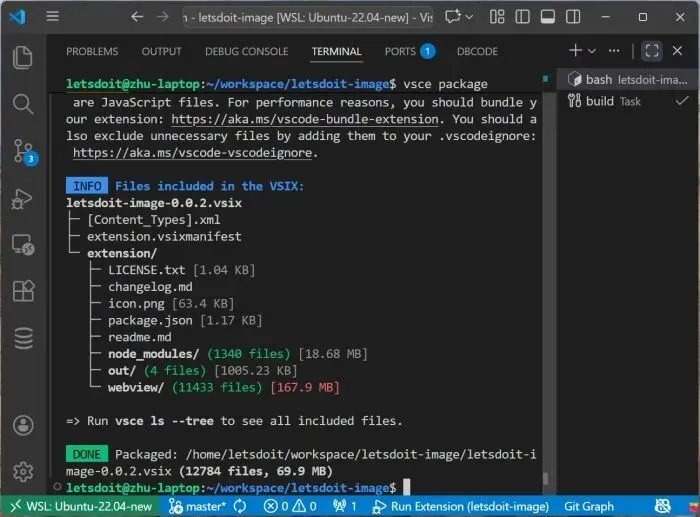Screen dimensions: 700x517
Task: Toggle secondary side bar visibility
Action: point(573,17)
